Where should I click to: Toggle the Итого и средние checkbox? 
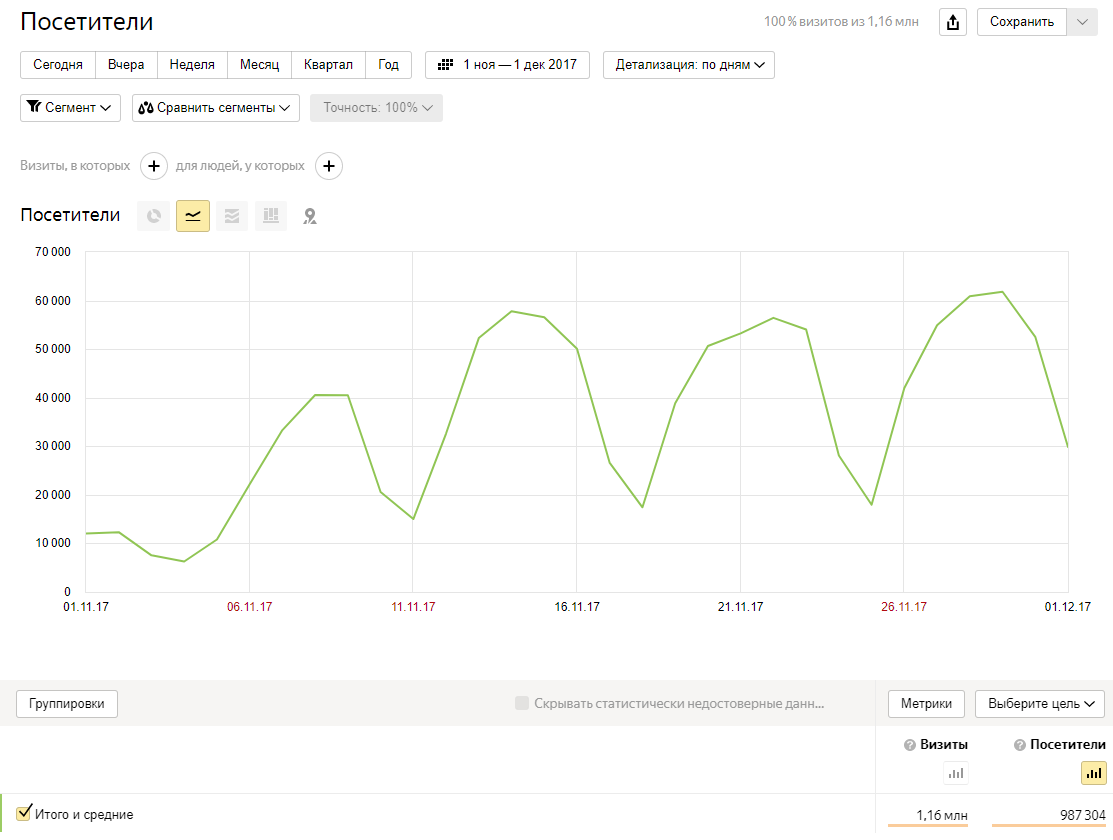25,812
